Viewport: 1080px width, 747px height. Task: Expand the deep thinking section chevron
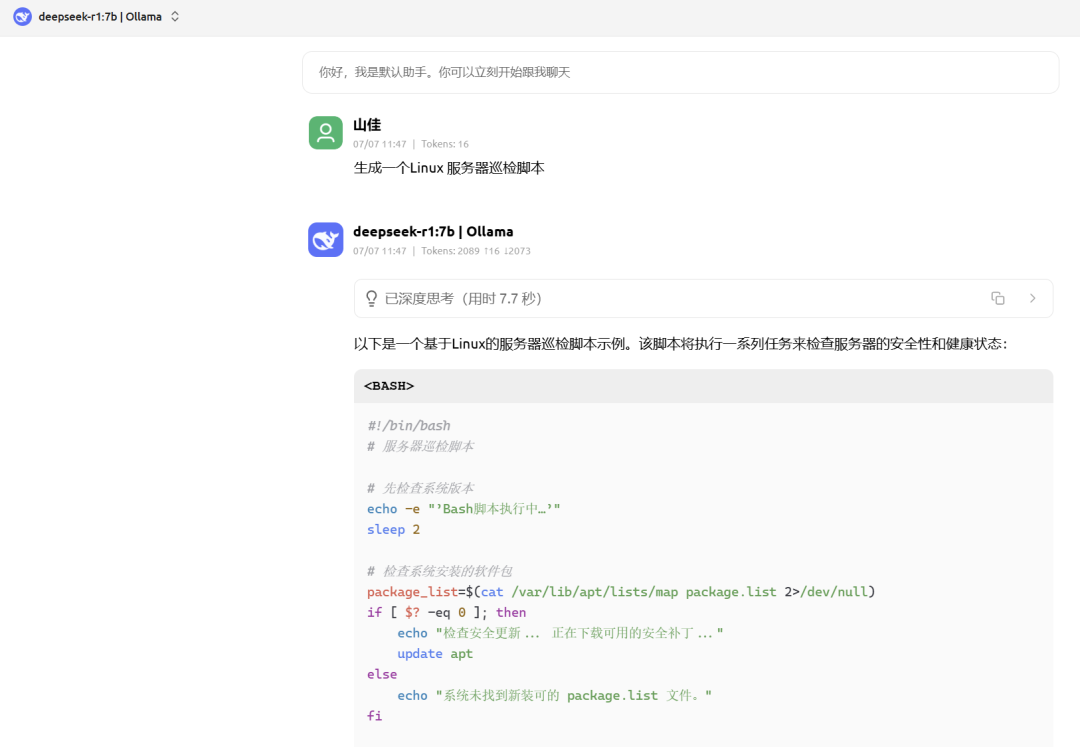[1032, 298]
